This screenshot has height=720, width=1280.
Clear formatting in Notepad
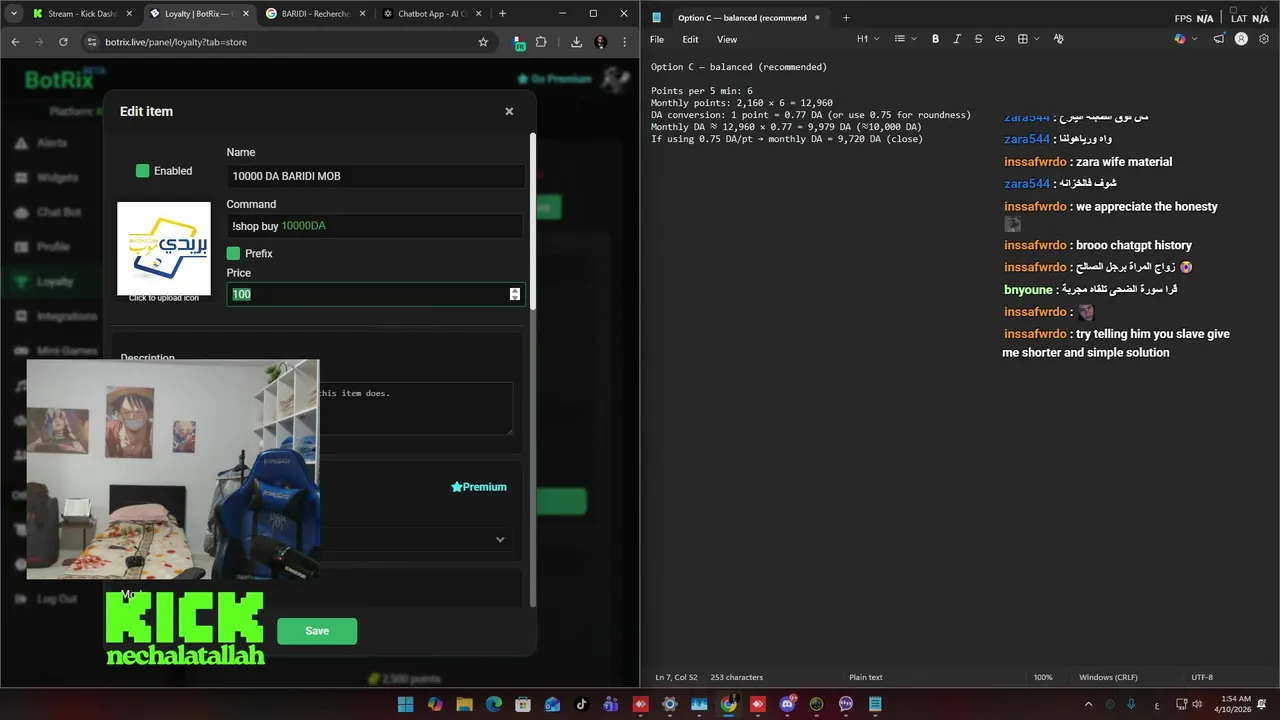coord(1058,39)
